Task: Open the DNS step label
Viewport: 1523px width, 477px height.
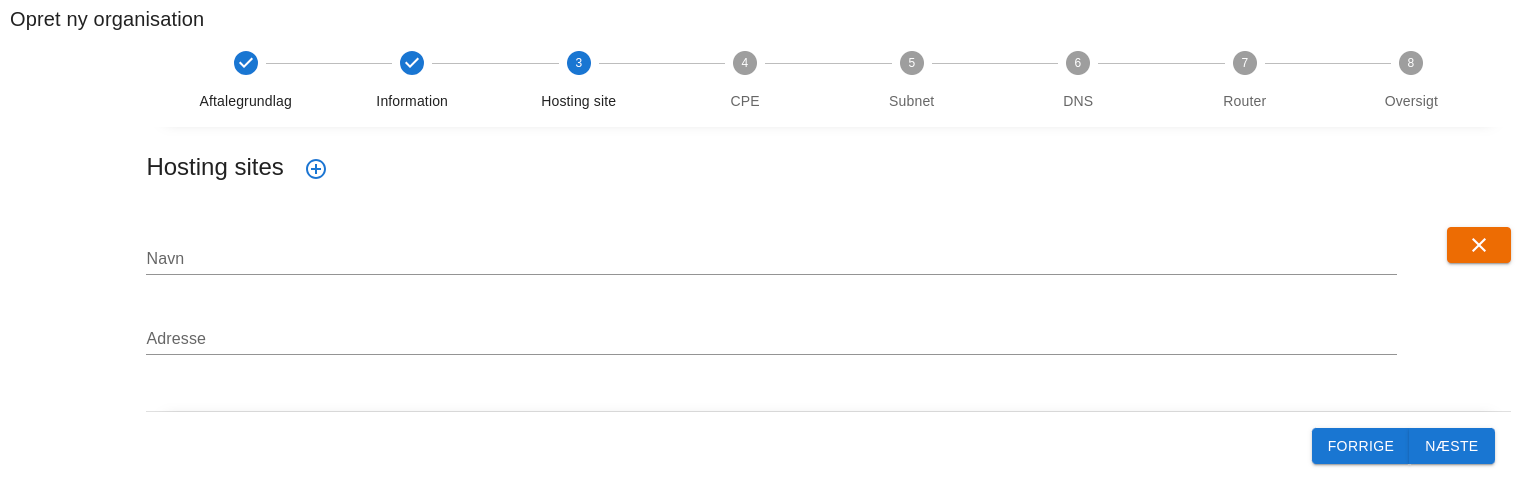Action: [x=1078, y=101]
